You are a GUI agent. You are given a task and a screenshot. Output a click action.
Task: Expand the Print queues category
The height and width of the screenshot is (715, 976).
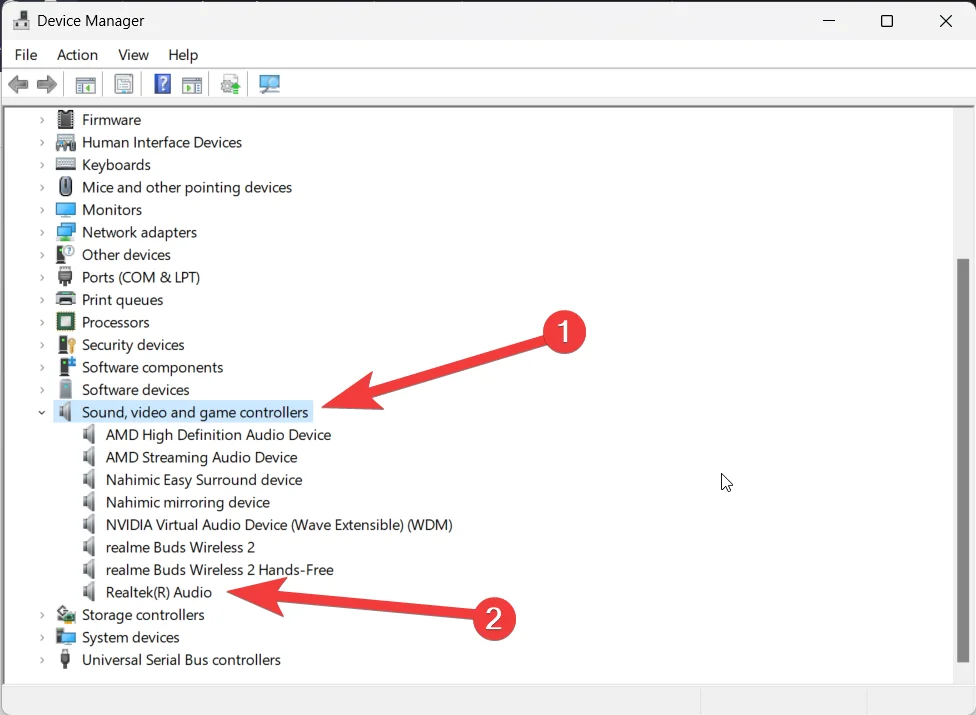click(x=42, y=300)
